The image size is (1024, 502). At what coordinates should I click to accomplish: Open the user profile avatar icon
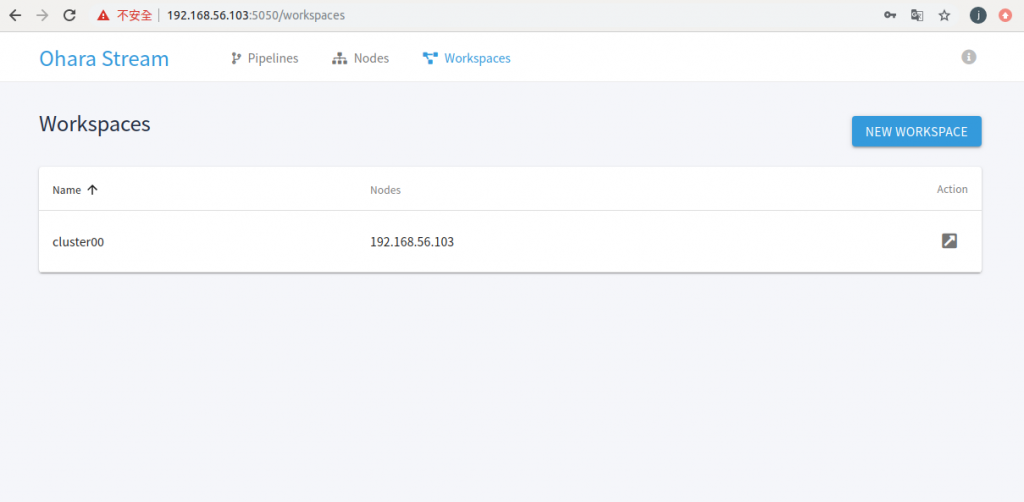coord(978,16)
